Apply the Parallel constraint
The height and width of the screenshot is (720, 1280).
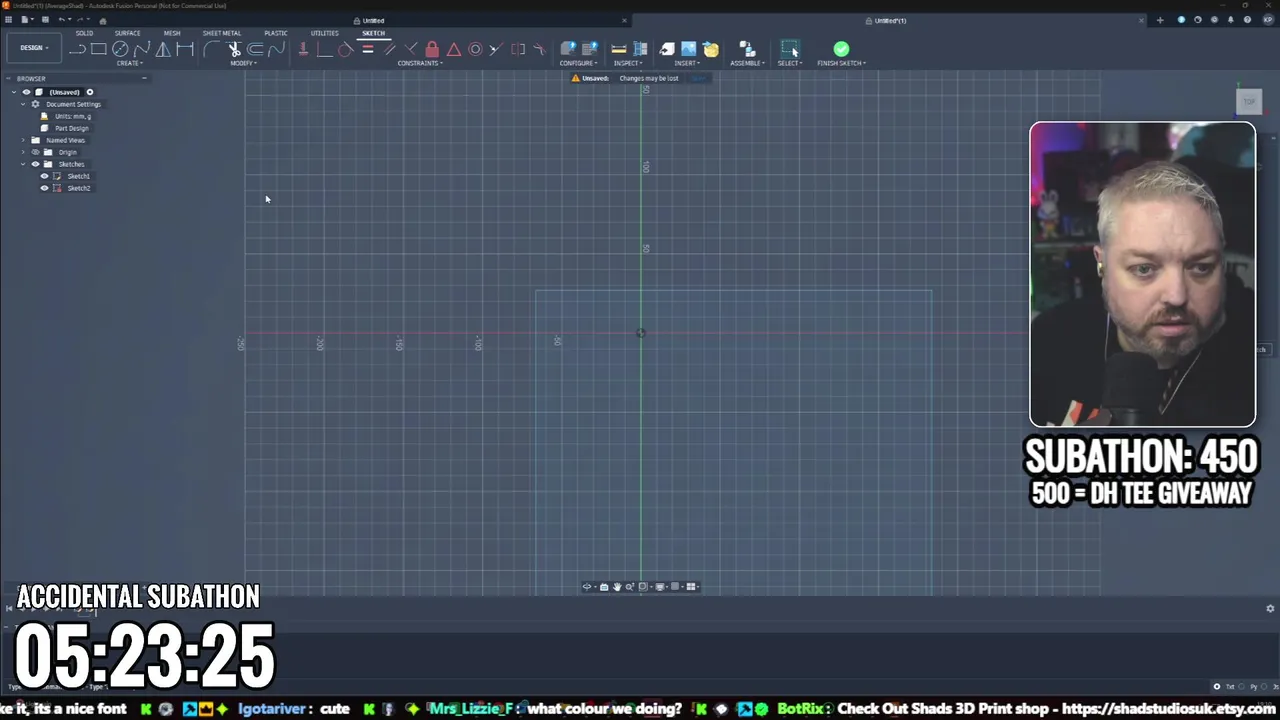click(389, 49)
